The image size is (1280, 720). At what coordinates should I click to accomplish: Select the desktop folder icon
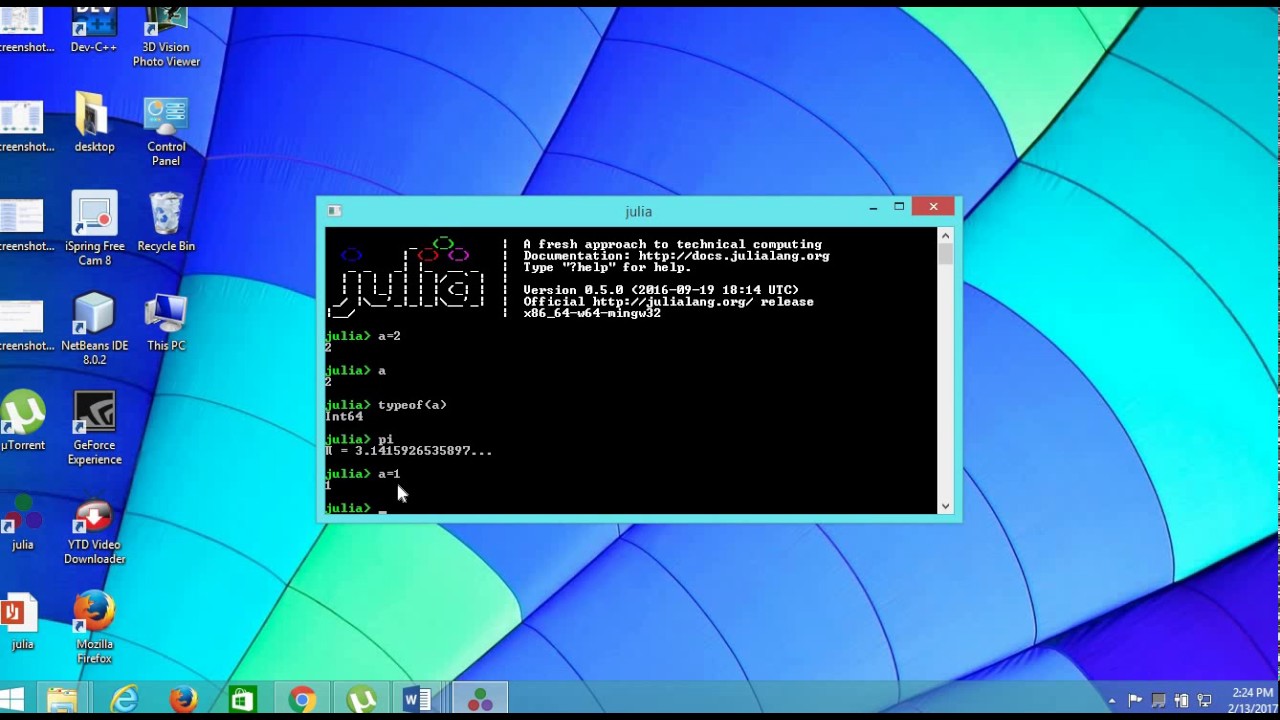pos(94,123)
